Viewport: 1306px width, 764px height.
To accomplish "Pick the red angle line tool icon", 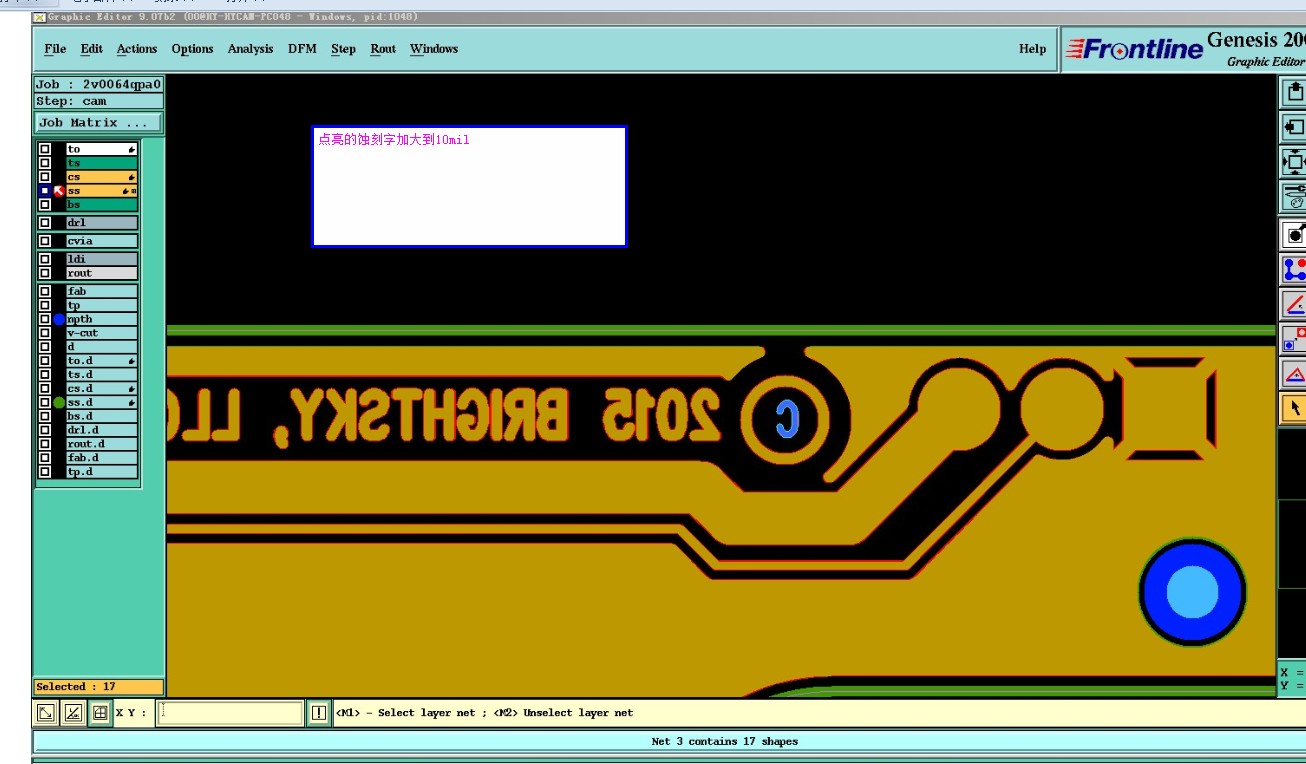I will pyautogui.click(x=1294, y=304).
